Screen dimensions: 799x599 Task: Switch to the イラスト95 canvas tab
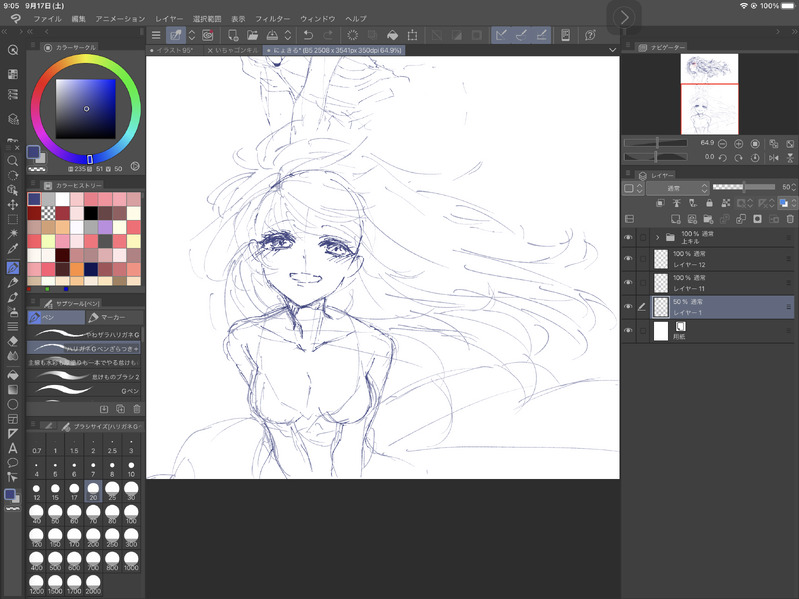pos(173,50)
